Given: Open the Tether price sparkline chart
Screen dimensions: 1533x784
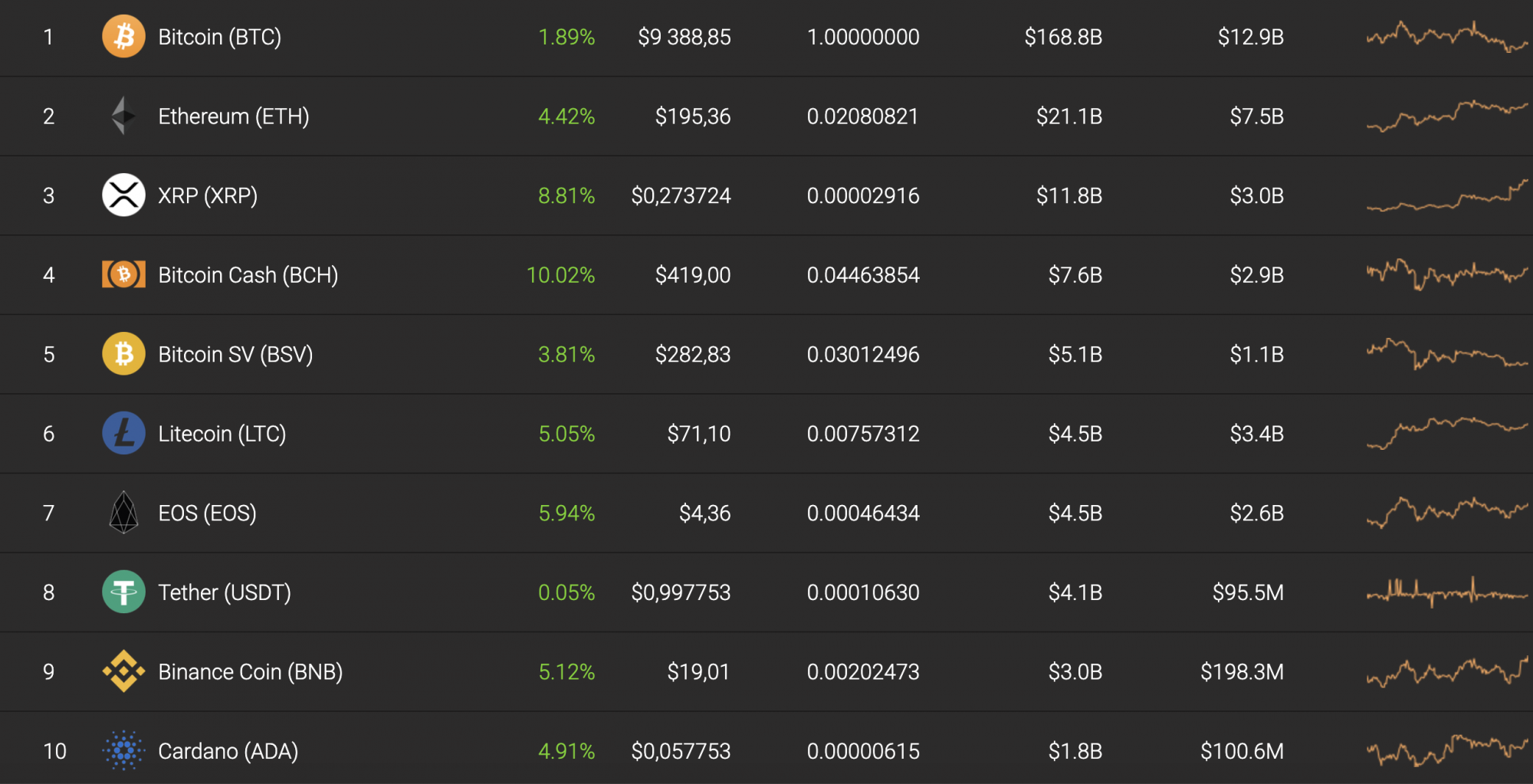Looking at the screenshot, I should (x=1447, y=592).
